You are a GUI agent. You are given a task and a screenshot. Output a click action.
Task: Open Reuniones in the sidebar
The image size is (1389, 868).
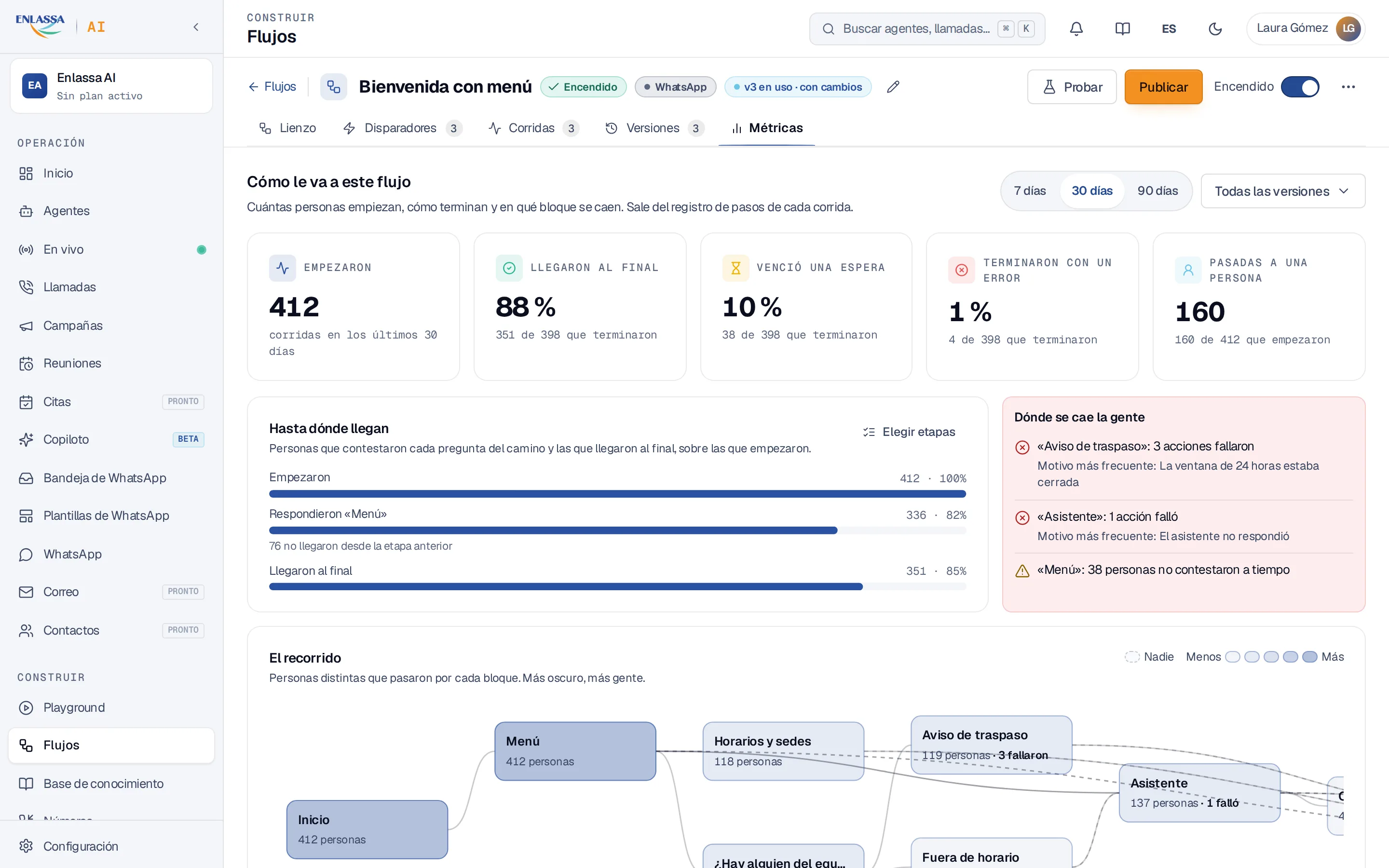coord(111,364)
